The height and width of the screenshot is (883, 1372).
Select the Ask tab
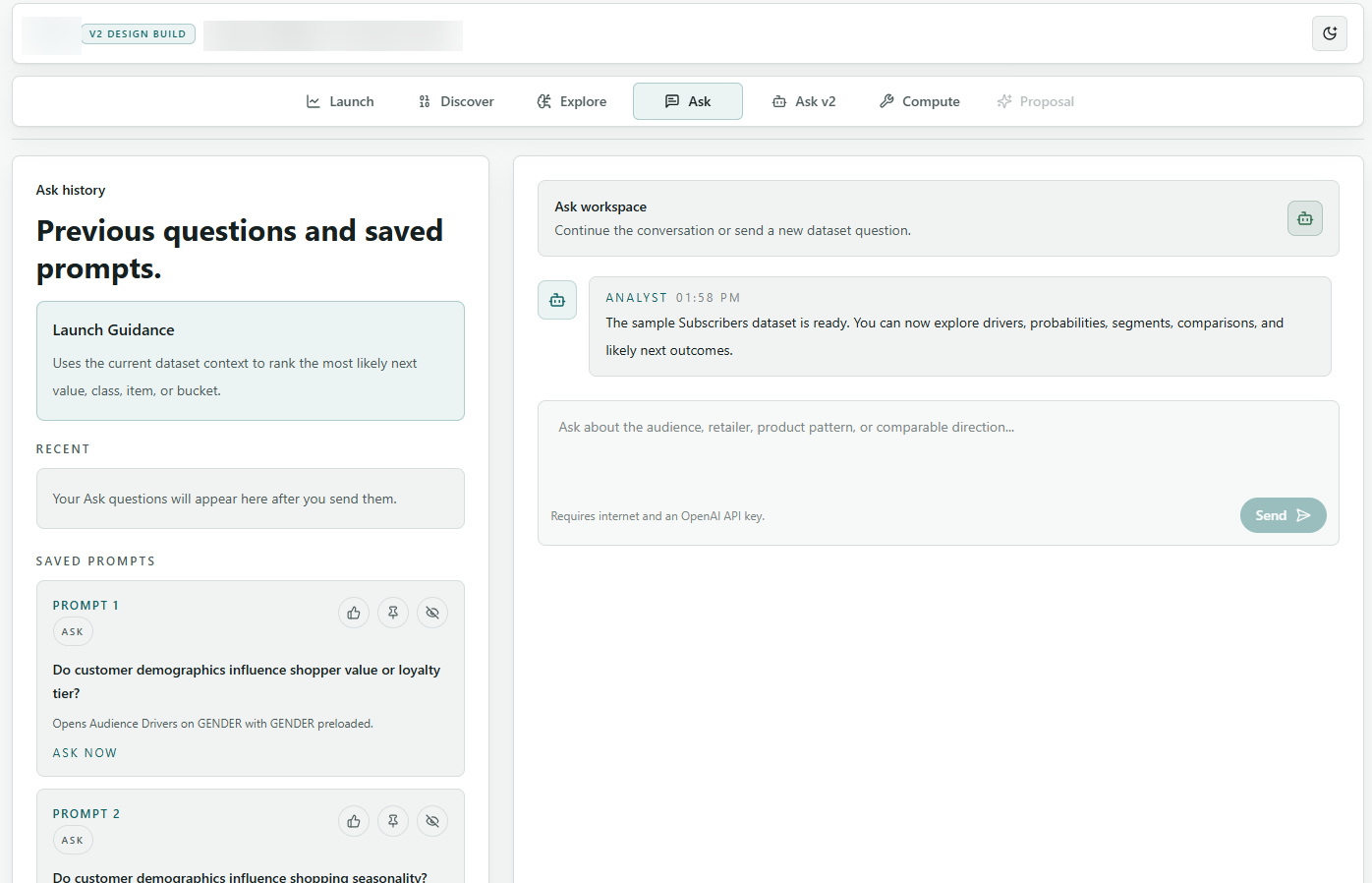pos(688,101)
